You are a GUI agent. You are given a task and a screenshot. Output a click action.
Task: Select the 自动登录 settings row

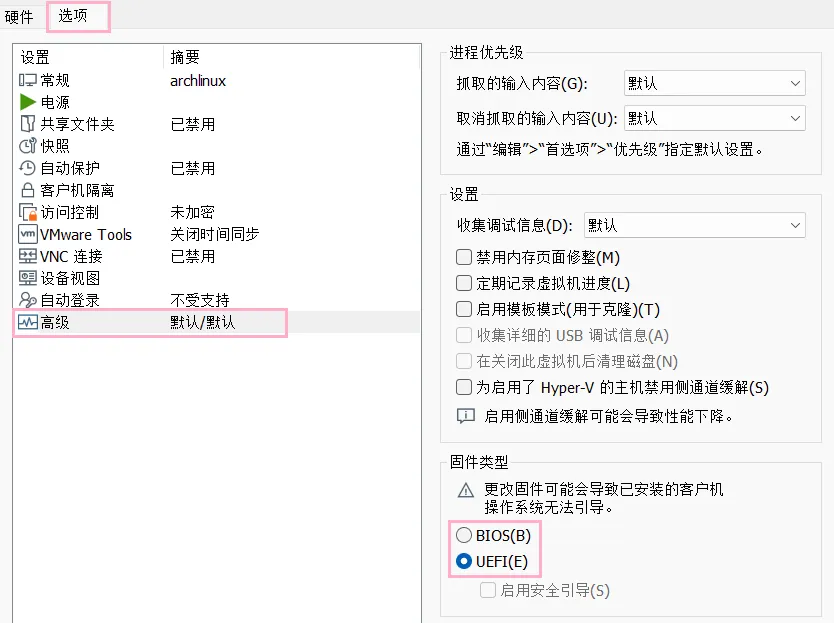click(x=216, y=300)
